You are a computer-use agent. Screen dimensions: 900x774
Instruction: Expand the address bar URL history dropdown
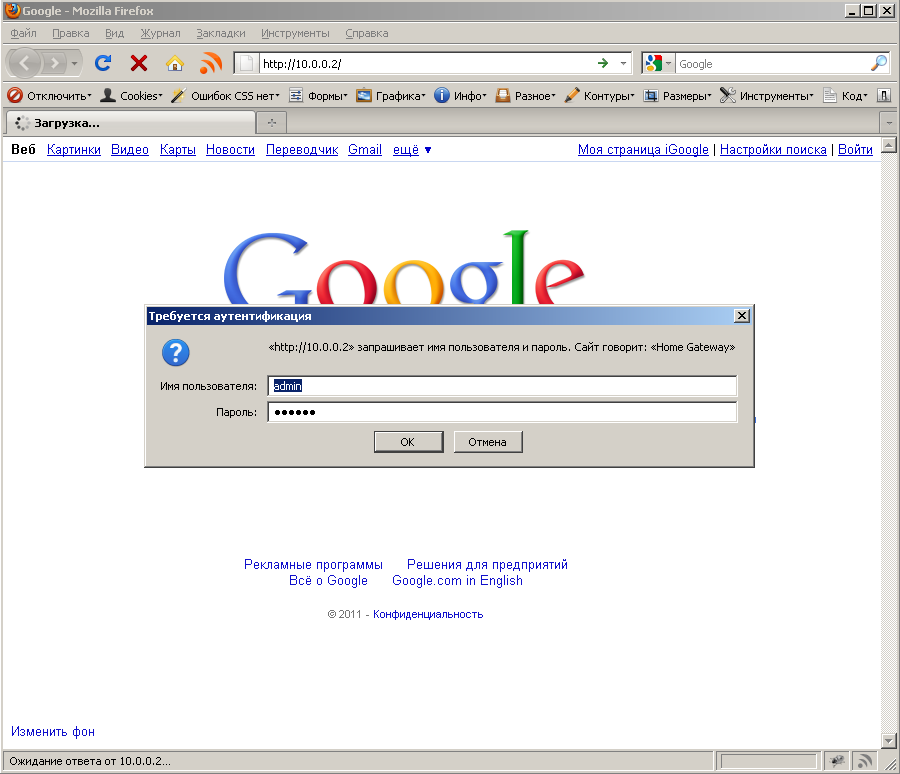623,63
